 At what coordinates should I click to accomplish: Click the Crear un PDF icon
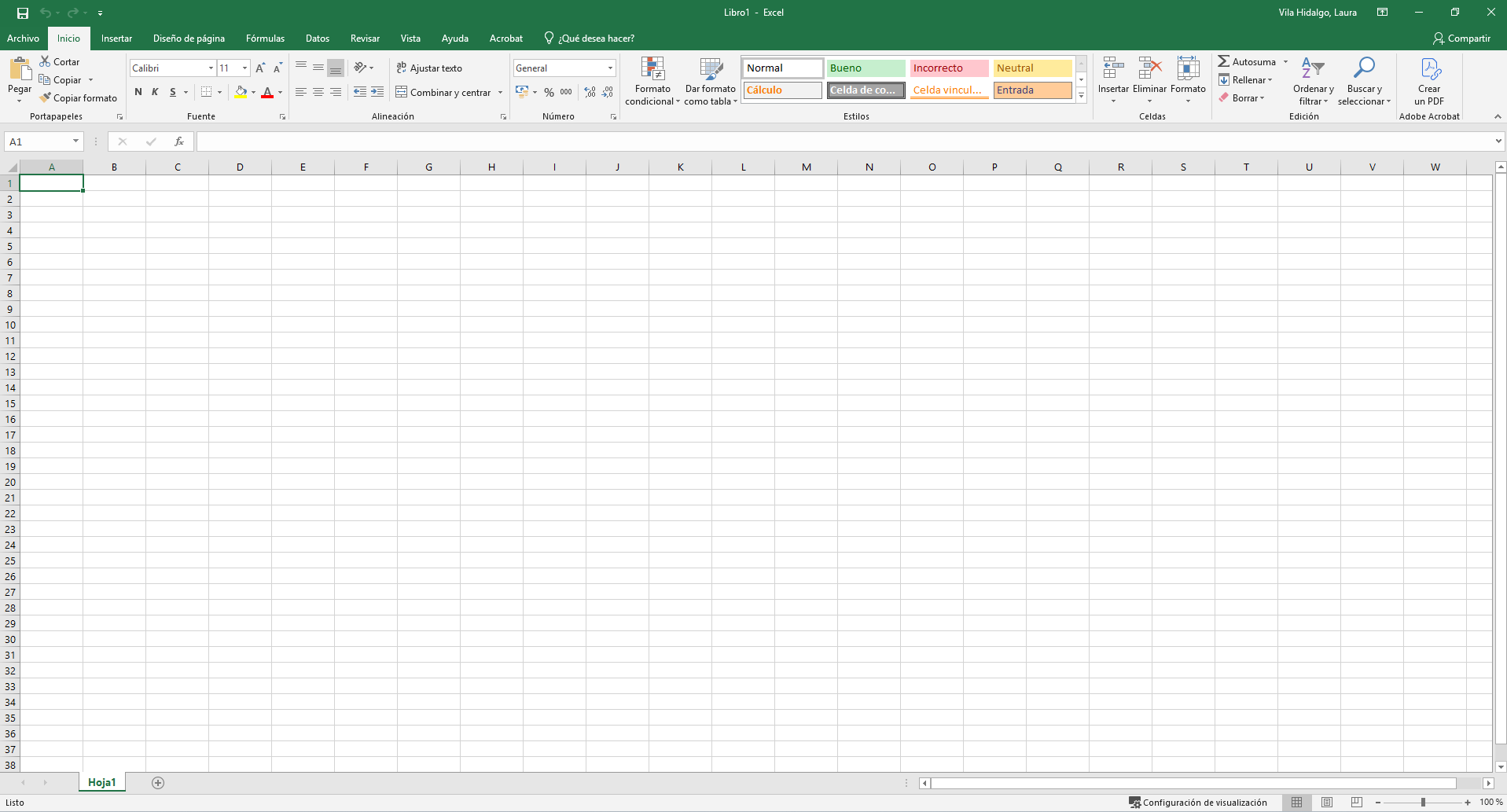(x=1429, y=69)
